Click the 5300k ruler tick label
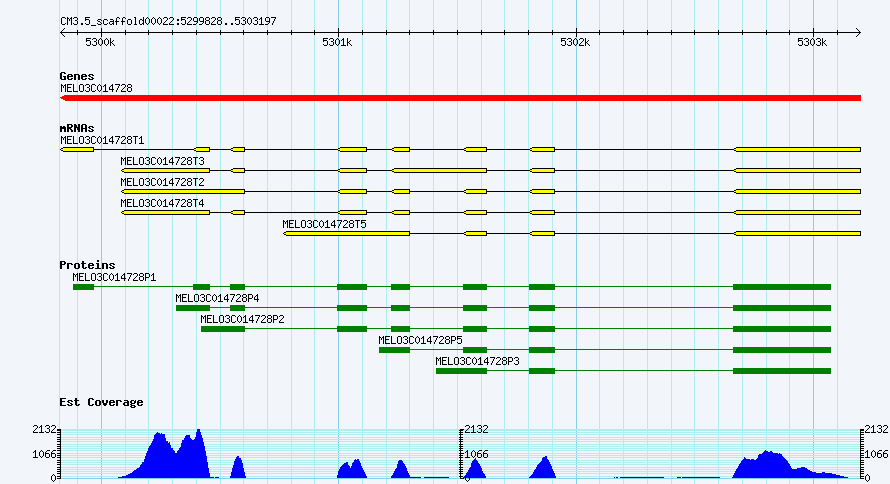 click(100, 42)
